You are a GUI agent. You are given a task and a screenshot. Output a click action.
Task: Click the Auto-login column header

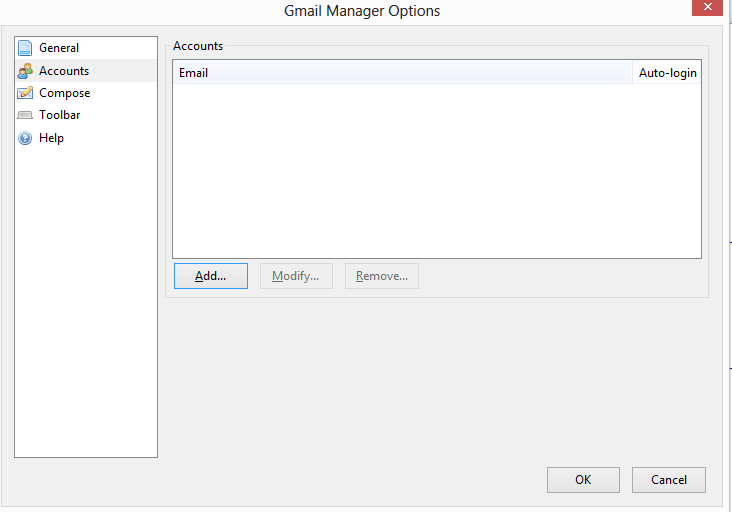(x=668, y=73)
